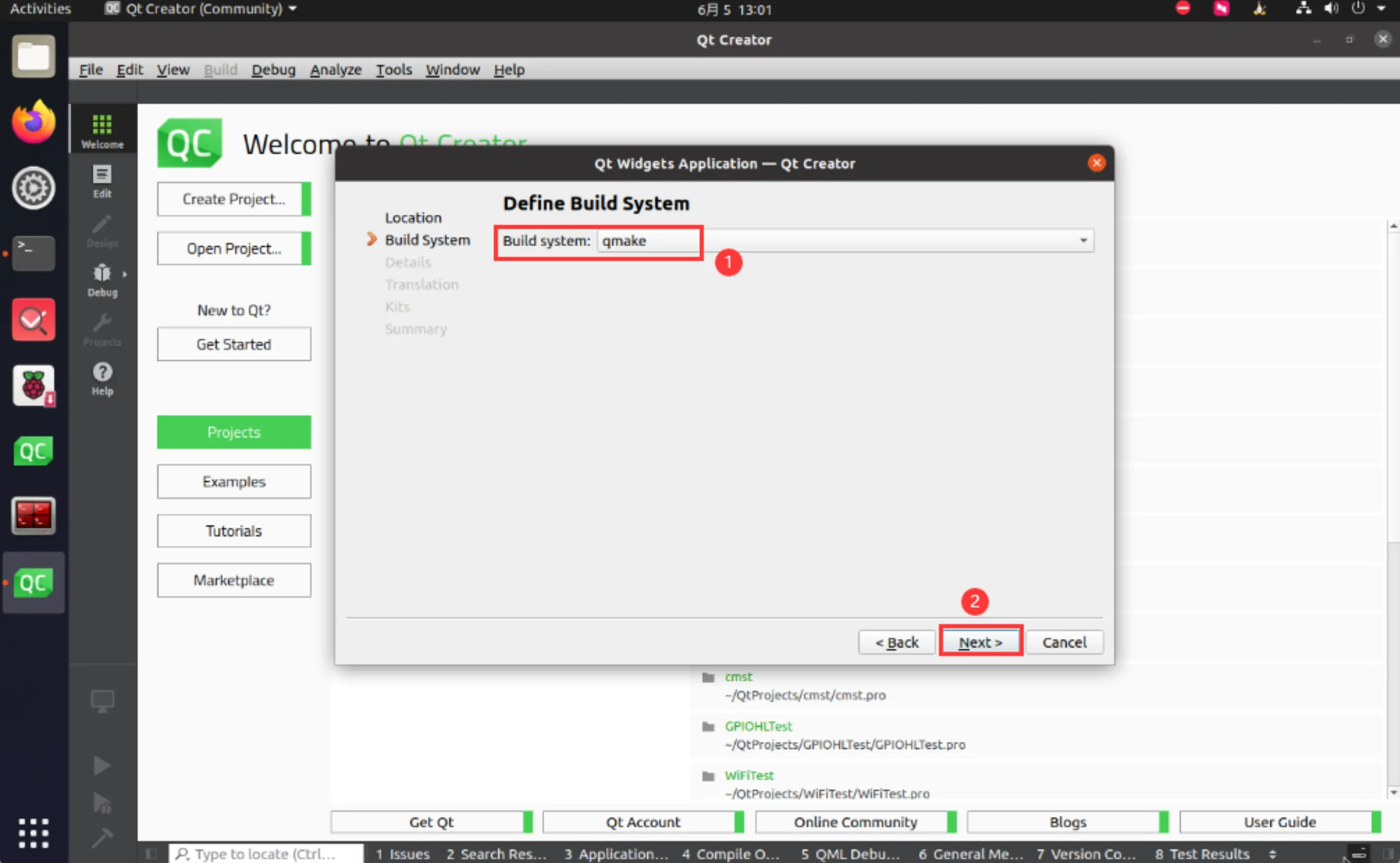Open Debug mode in sidebar

[102, 280]
